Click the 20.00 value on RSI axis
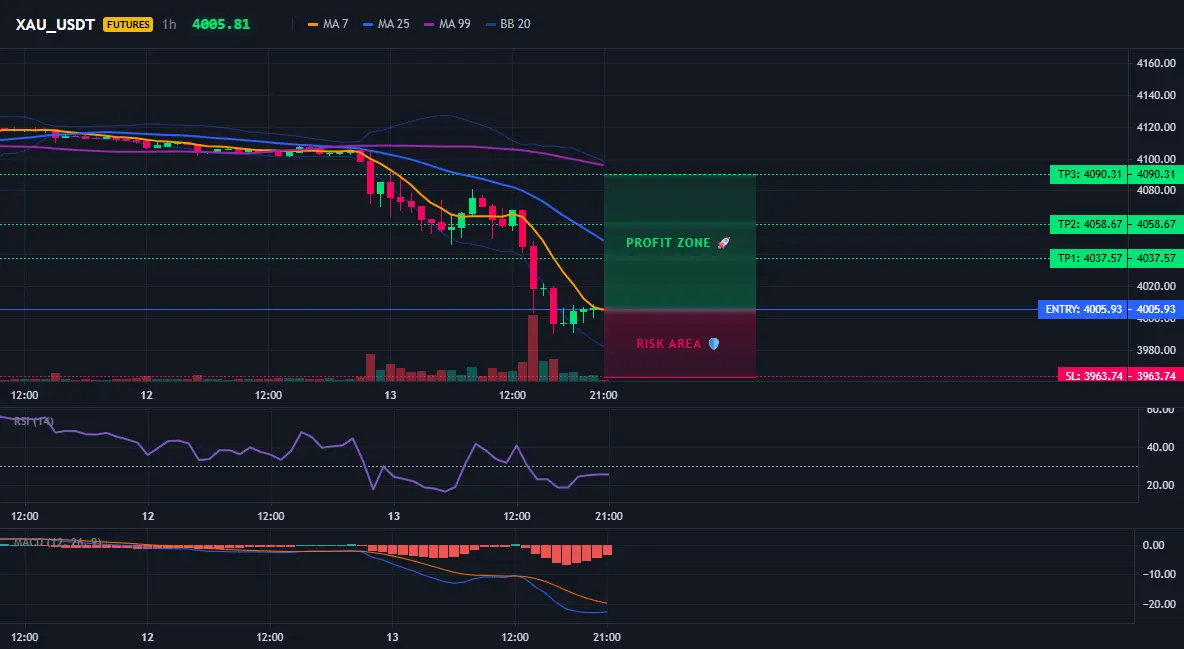 click(1161, 485)
